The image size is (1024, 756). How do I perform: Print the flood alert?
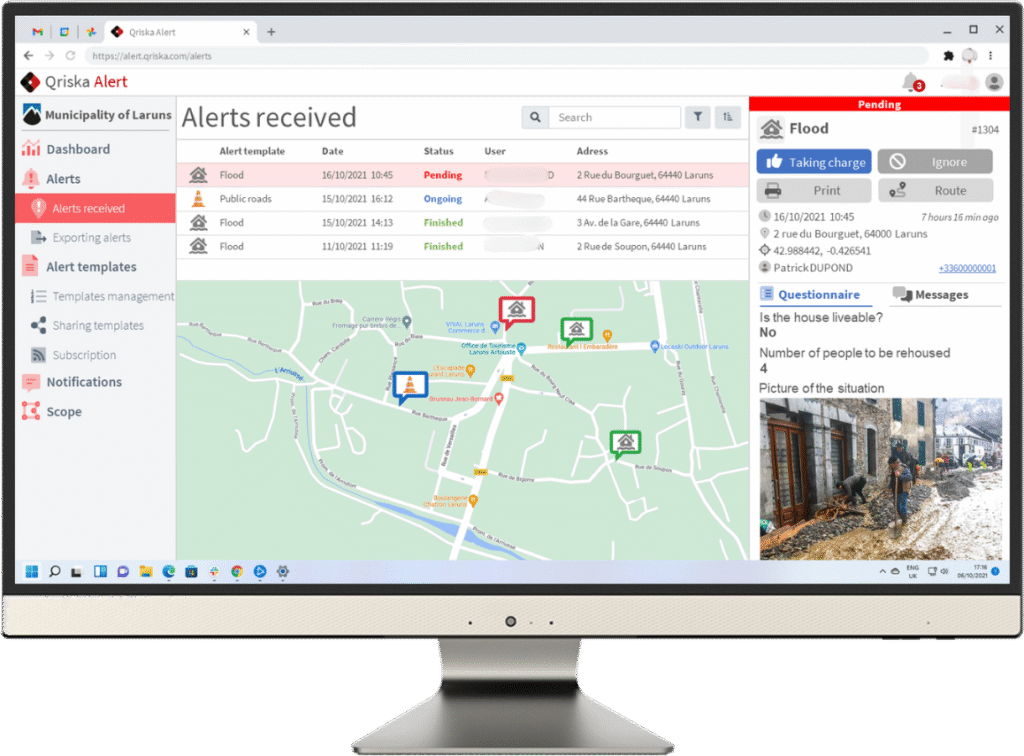click(814, 191)
